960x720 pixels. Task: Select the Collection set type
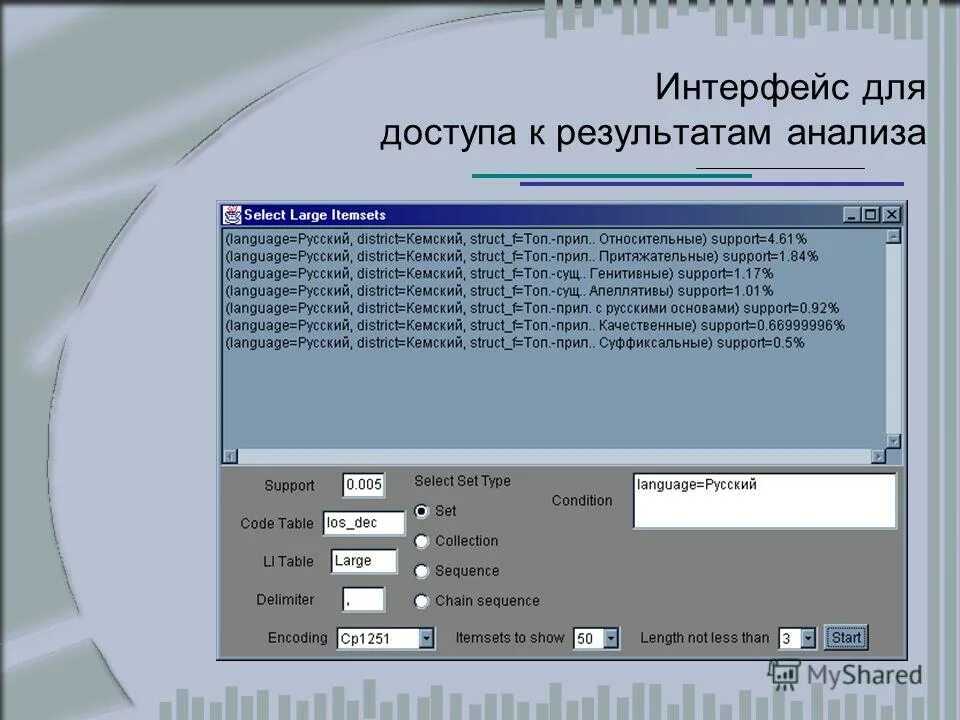(x=423, y=541)
